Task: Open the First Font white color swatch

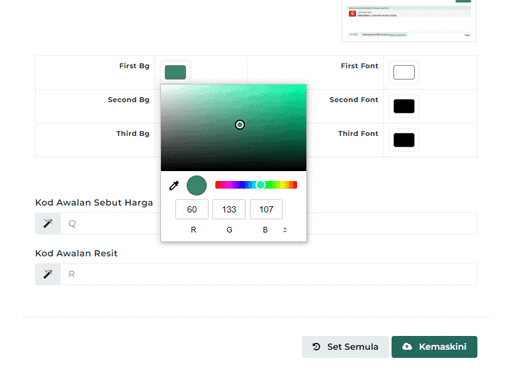Action: pyautogui.click(x=404, y=72)
